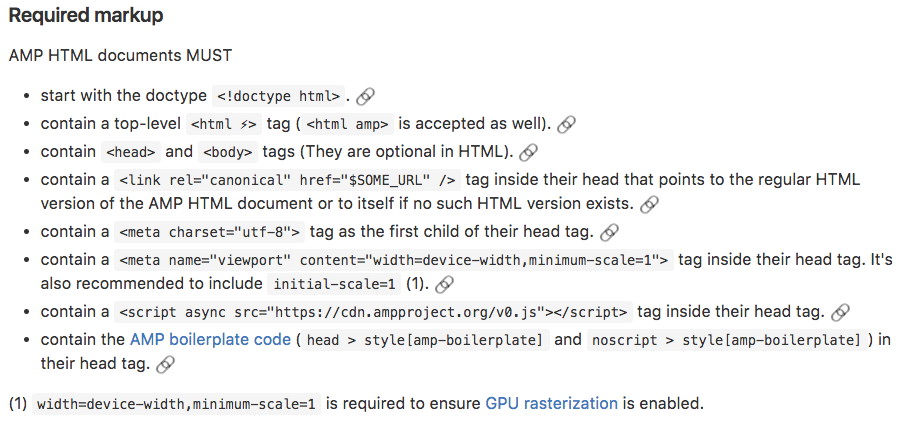906x426 pixels.
Task: Click the '<!doctype html>' code snippet
Action: [x=279, y=96]
